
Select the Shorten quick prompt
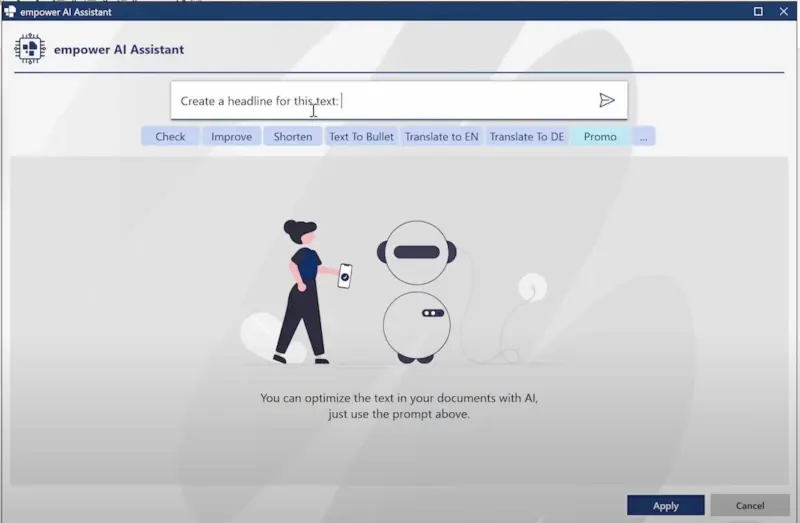coord(293,136)
